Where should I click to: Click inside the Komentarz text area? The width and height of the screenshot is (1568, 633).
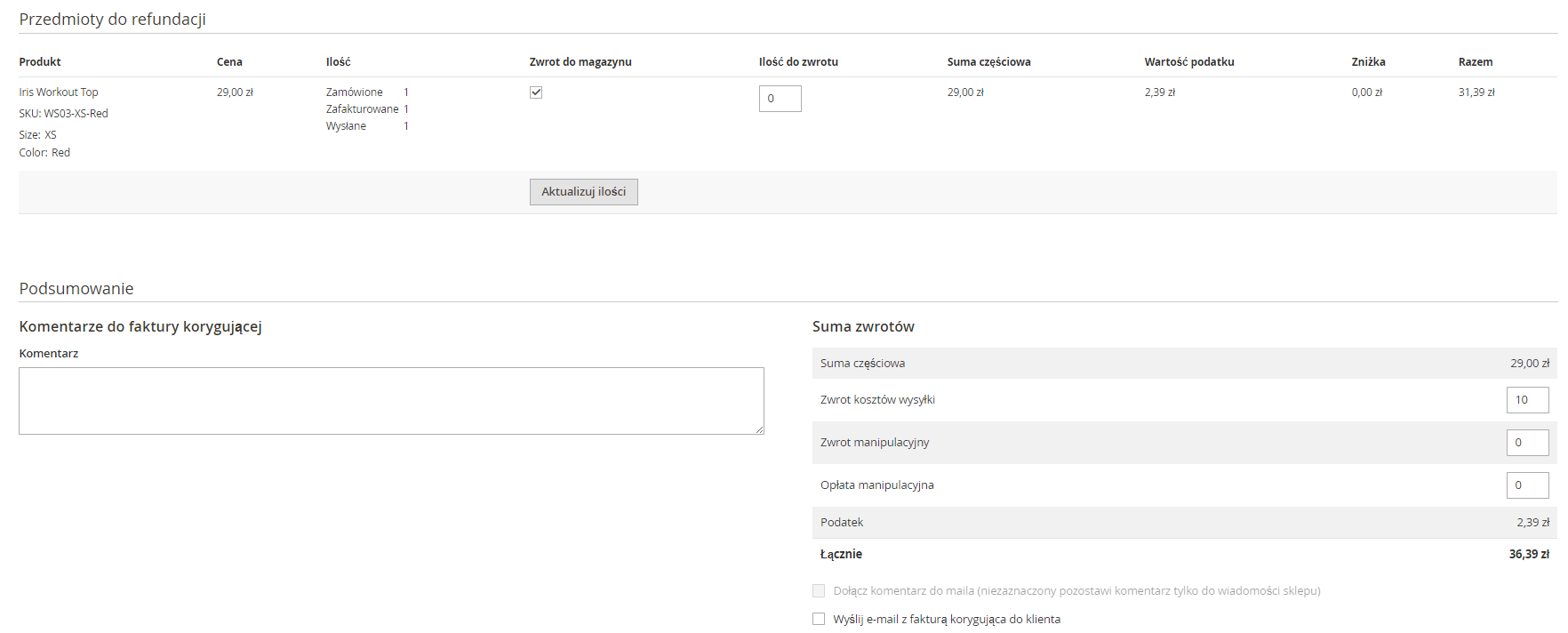coord(391,401)
